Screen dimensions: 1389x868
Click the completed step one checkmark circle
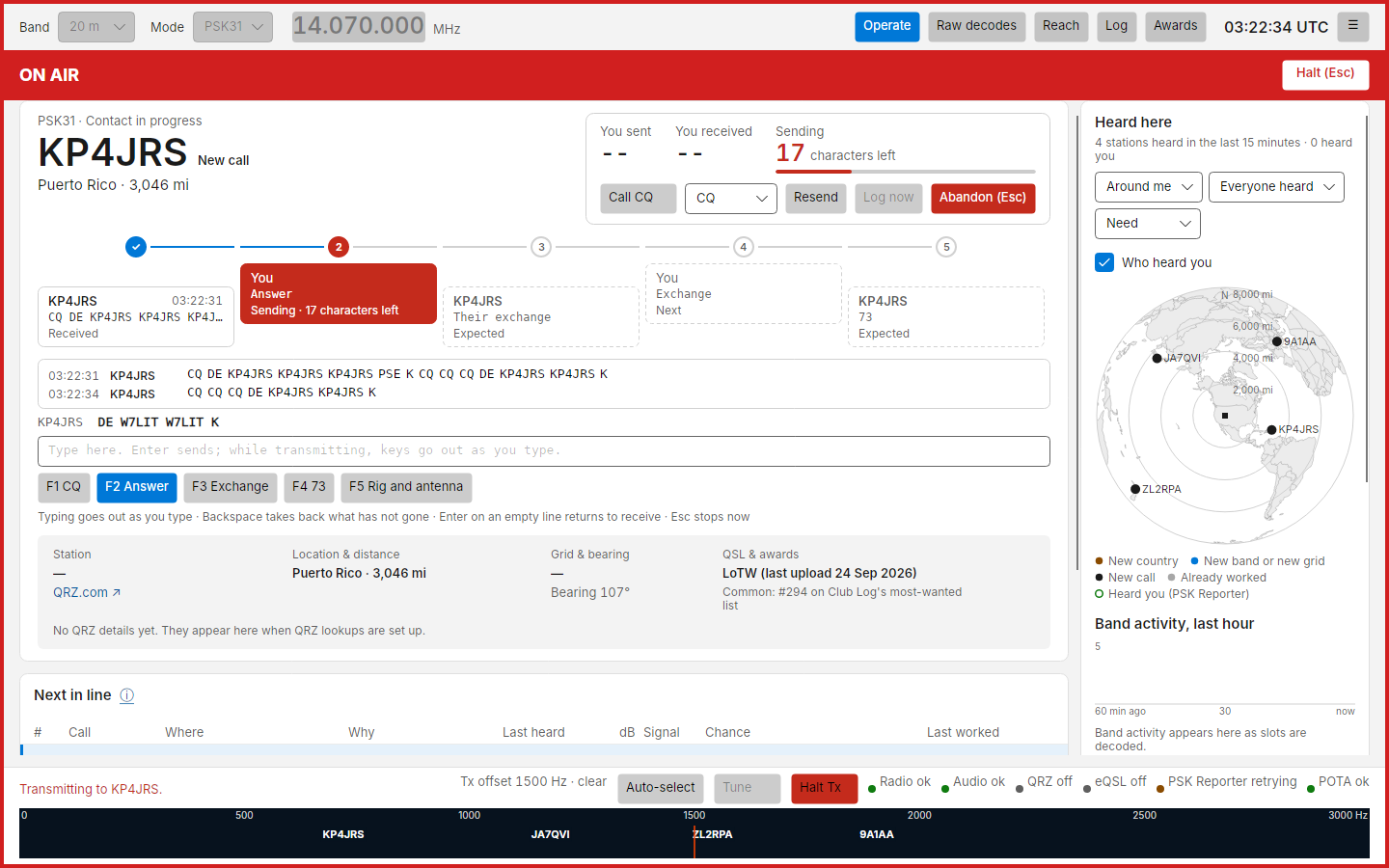click(136, 247)
